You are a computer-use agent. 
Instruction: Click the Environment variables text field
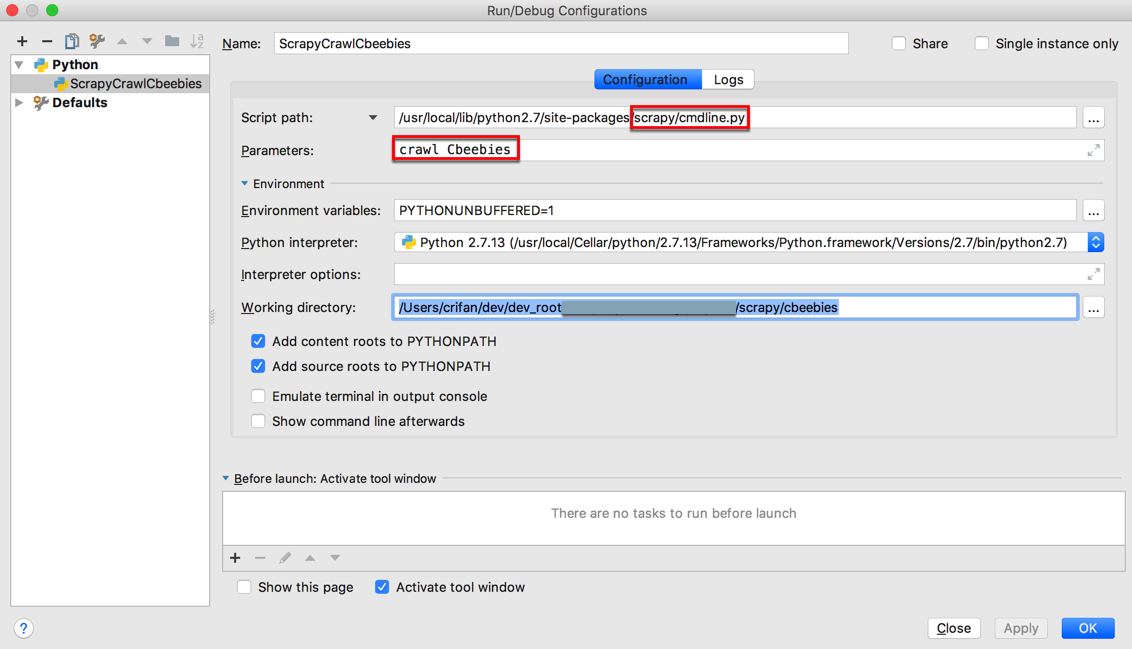735,211
